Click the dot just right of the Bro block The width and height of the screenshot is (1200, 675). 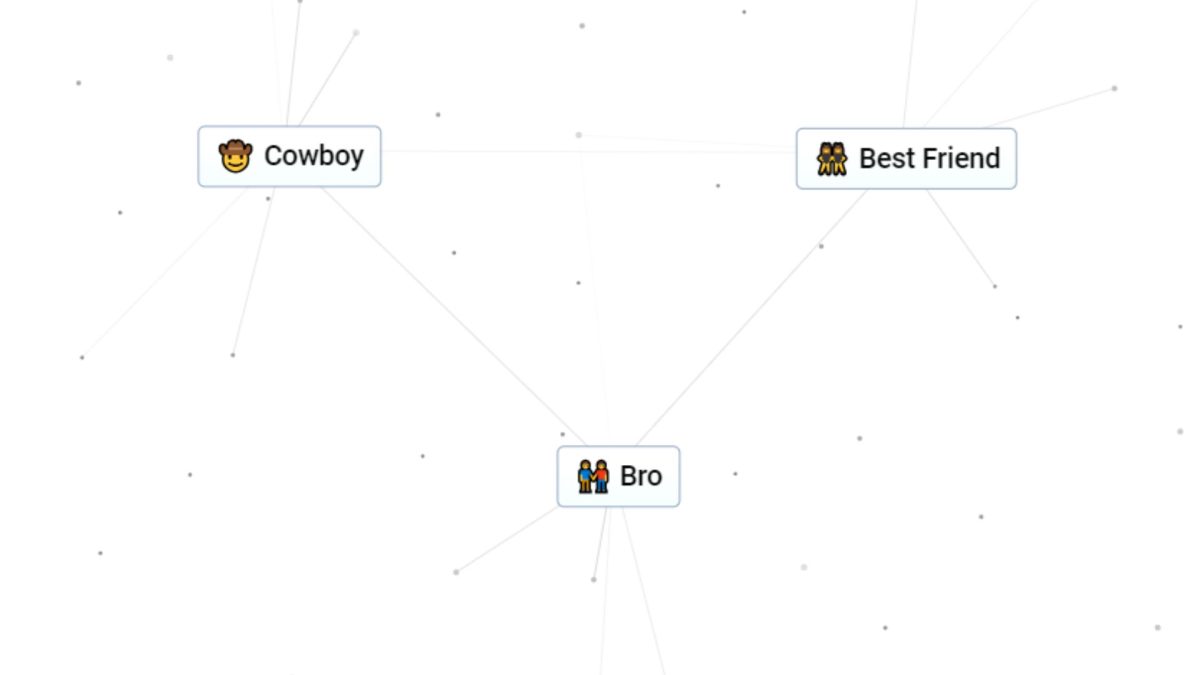(735, 474)
